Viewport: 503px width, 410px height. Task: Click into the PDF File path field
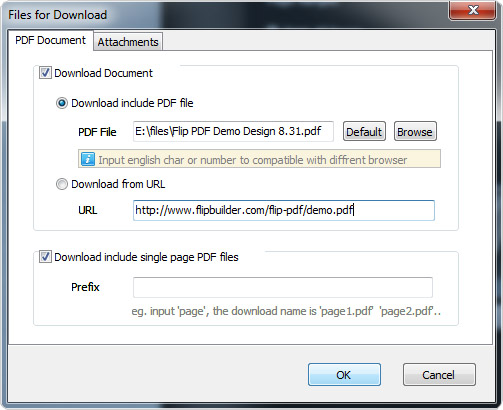click(233, 131)
